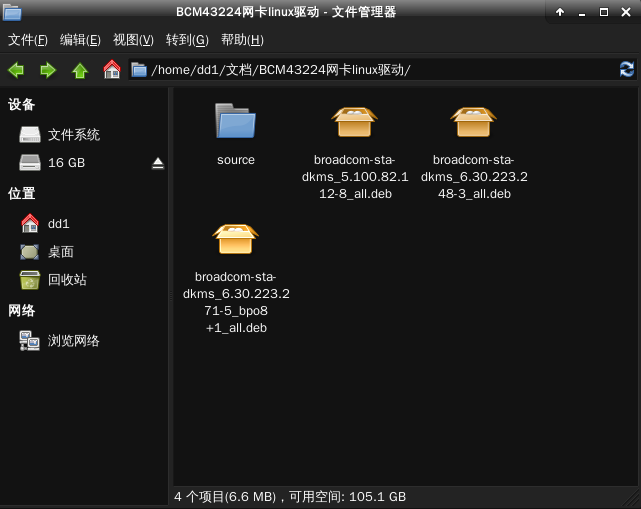
Task: Go to parent folder with up arrow
Action: click(80, 70)
